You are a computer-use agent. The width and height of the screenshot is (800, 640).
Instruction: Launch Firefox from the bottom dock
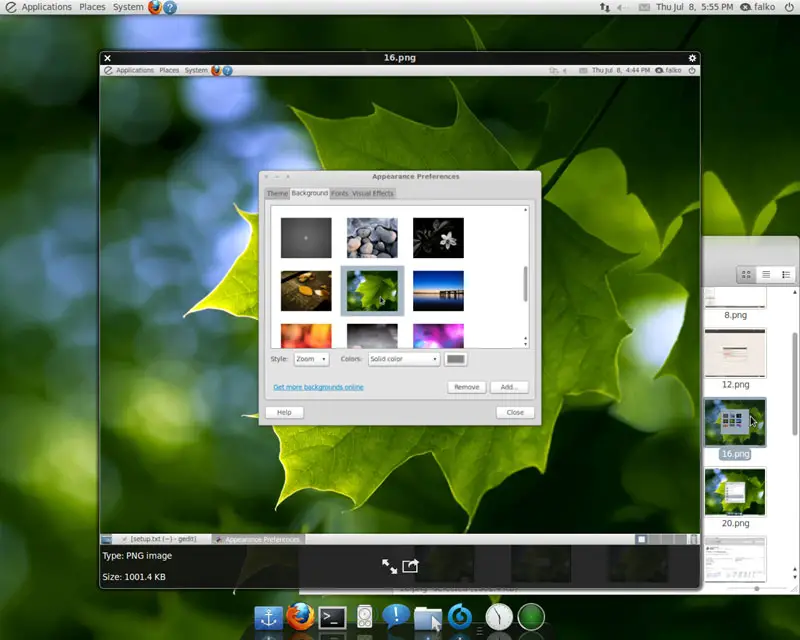point(299,617)
